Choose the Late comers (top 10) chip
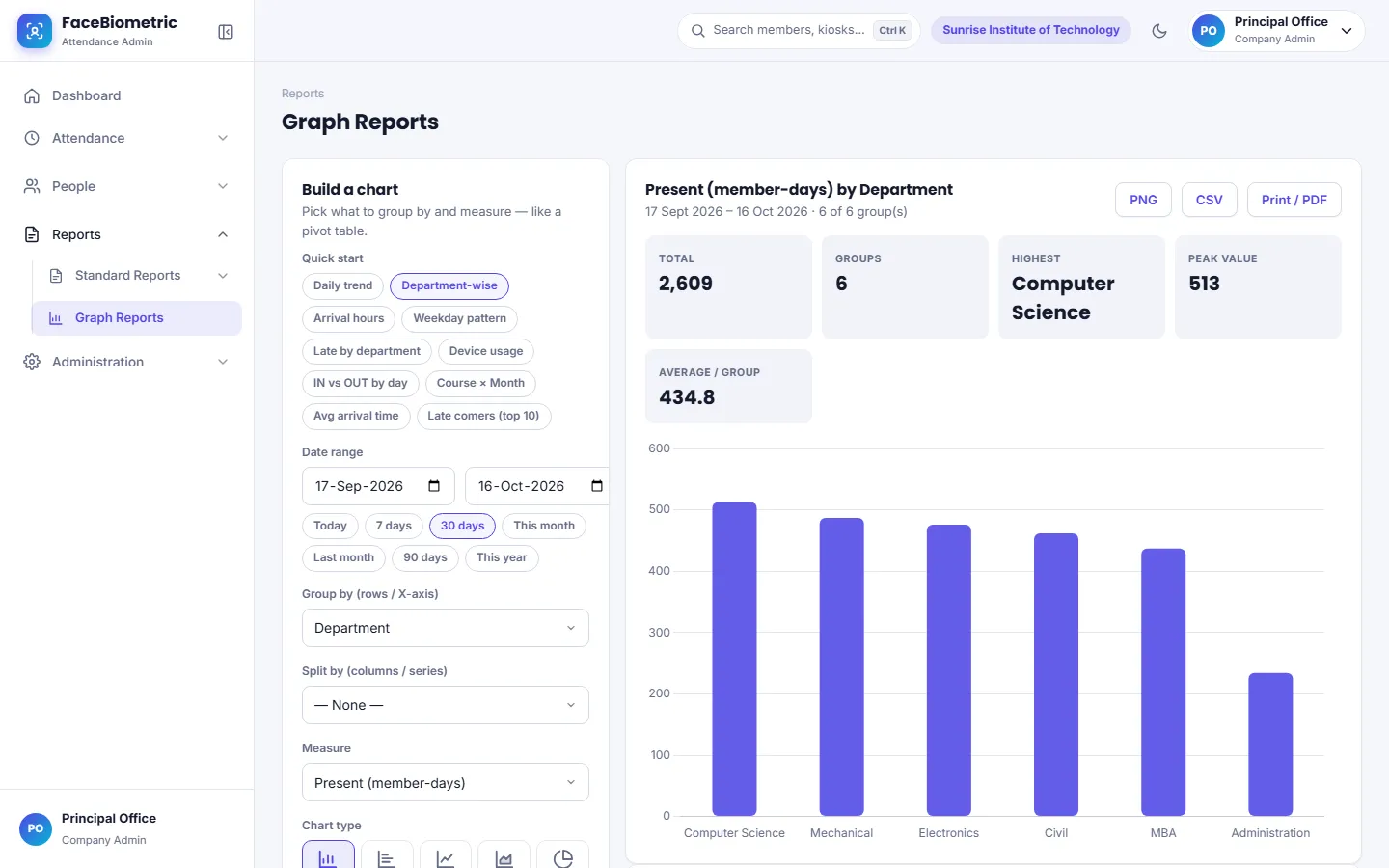This screenshot has width=1389, height=868. 483,416
